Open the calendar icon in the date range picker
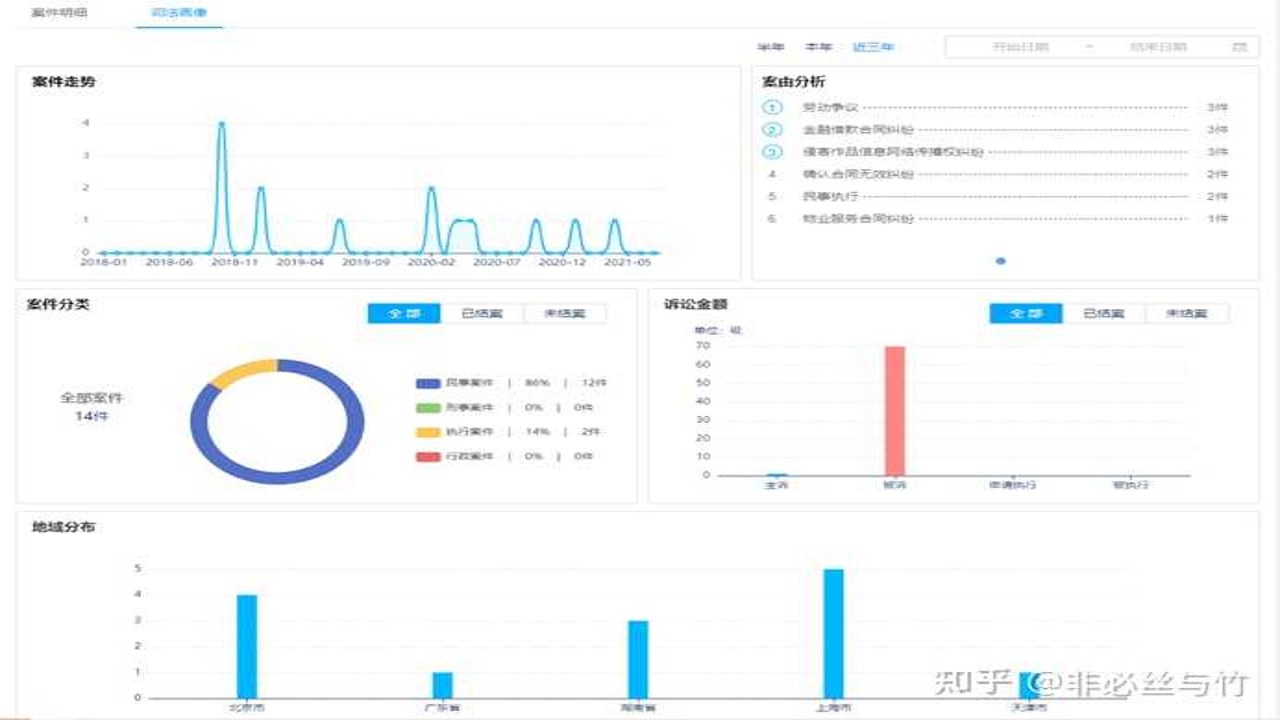Image resolution: width=1280 pixels, height=720 pixels. [x=1240, y=47]
